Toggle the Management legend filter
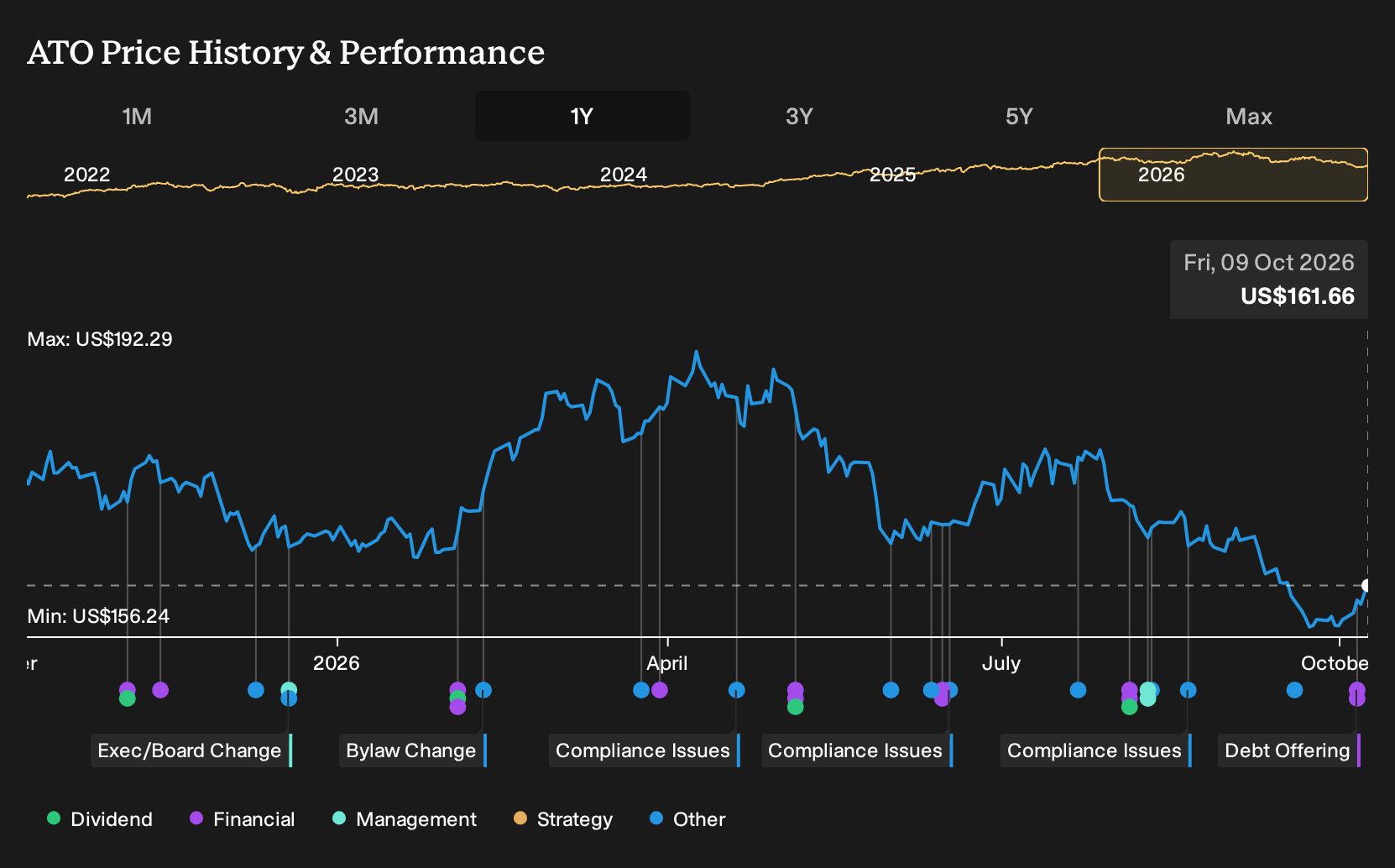 pos(405,819)
